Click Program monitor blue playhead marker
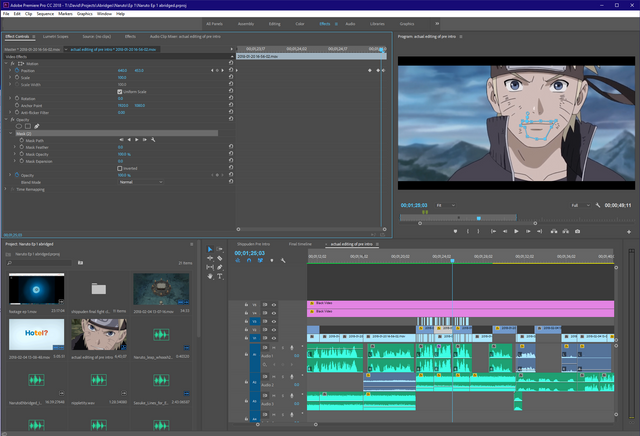This screenshot has width=640, height=436. 479,218
